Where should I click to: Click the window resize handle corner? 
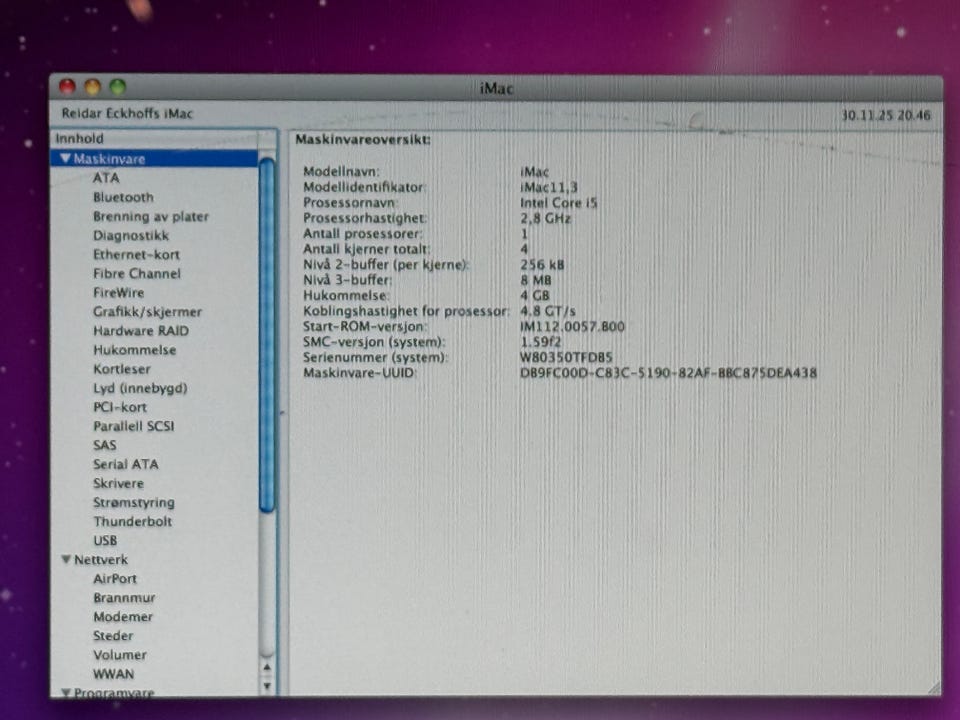[934, 688]
